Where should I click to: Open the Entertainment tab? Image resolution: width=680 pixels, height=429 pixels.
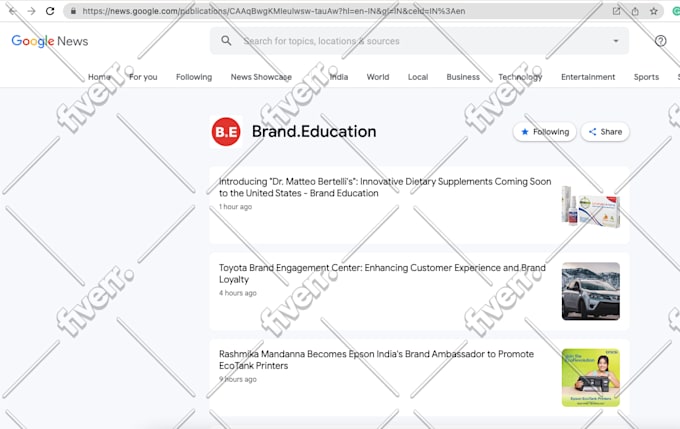tap(588, 77)
